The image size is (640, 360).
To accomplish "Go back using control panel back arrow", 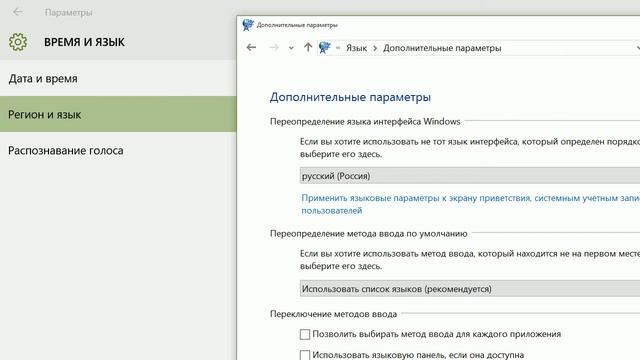I will tap(251, 48).
